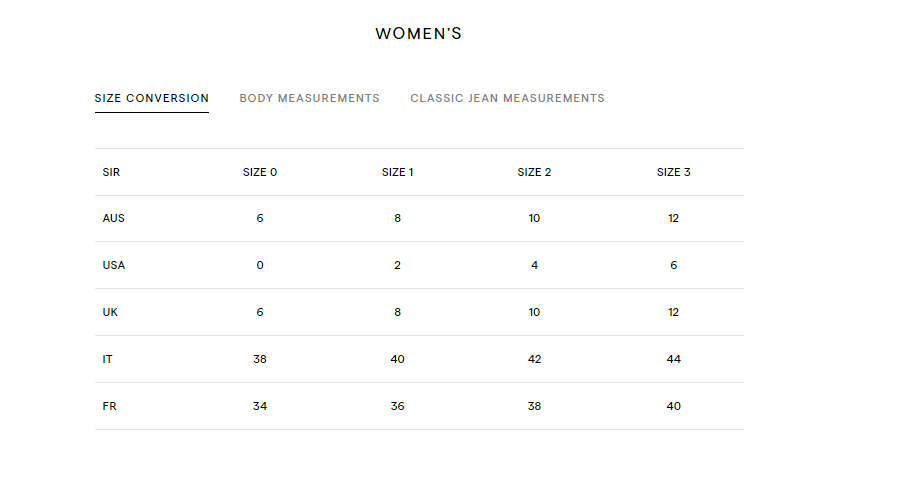The image size is (905, 499).
Task: Click the FR value 34 under Size 0
Action: coord(260,406)
